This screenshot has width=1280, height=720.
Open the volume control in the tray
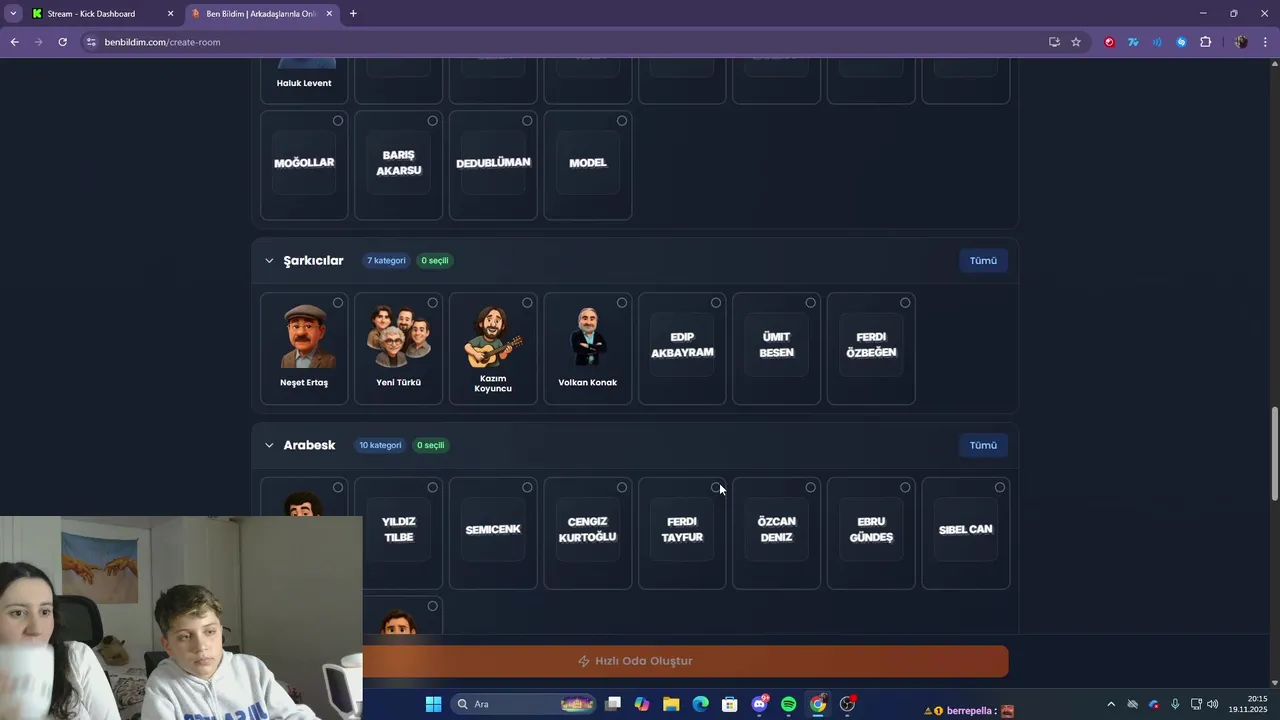point(1212,704)
